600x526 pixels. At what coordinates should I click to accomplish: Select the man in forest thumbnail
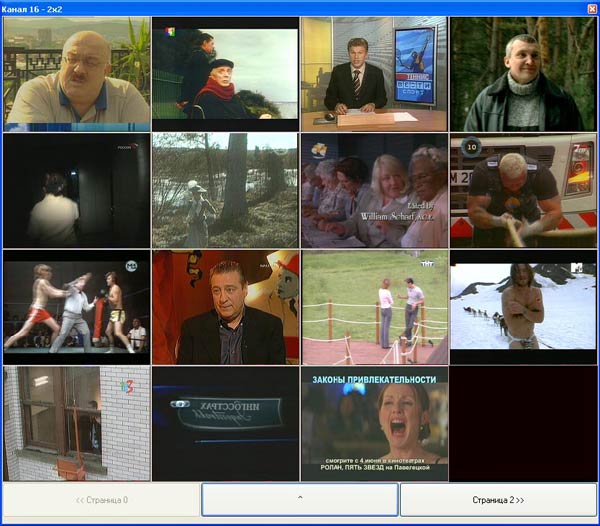click(523, 74)
